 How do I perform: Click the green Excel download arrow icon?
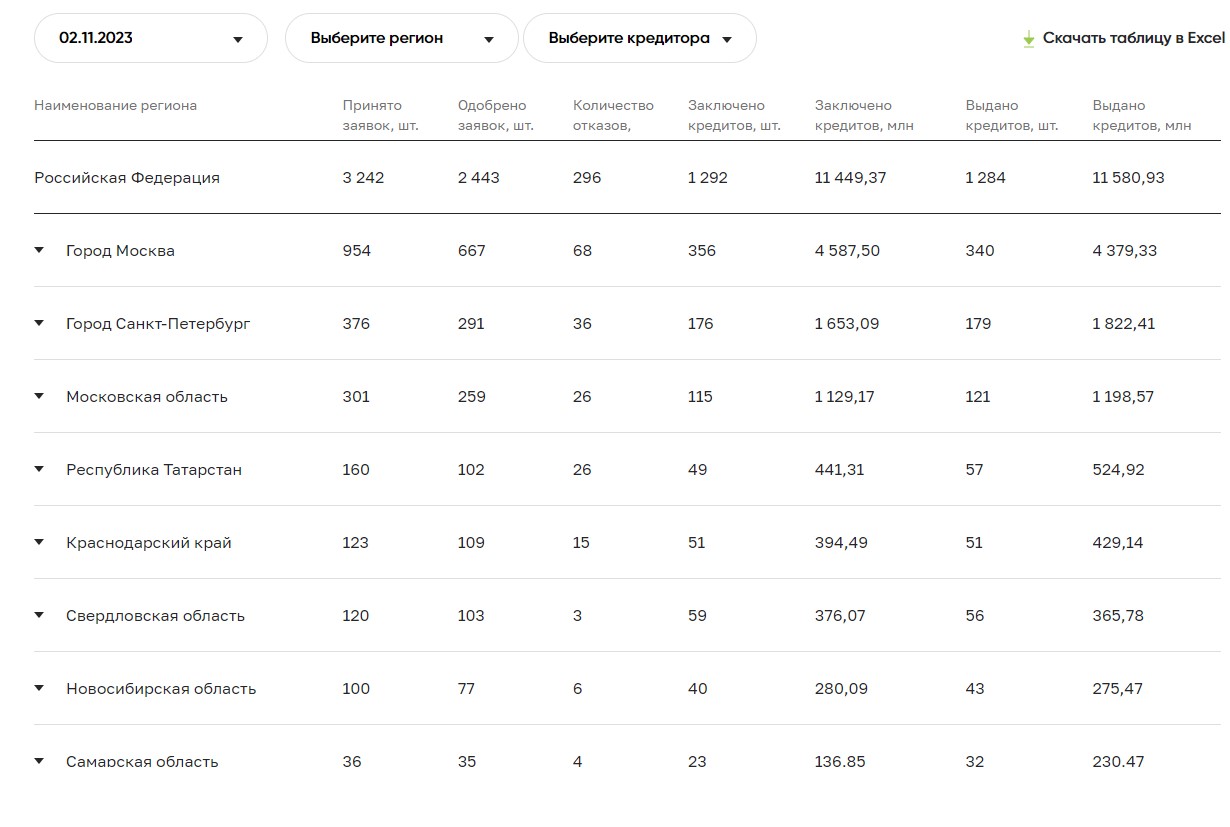point(1028,39)
